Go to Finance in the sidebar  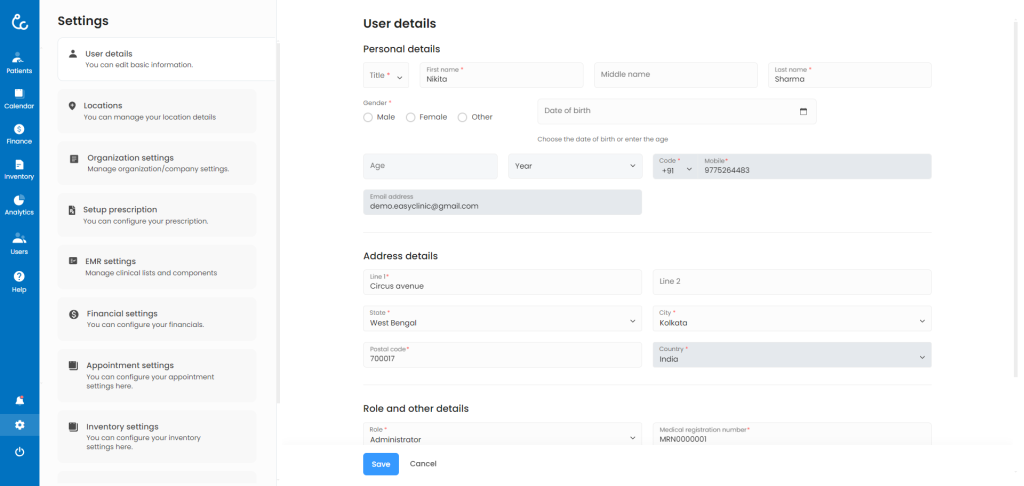(19, 134)
